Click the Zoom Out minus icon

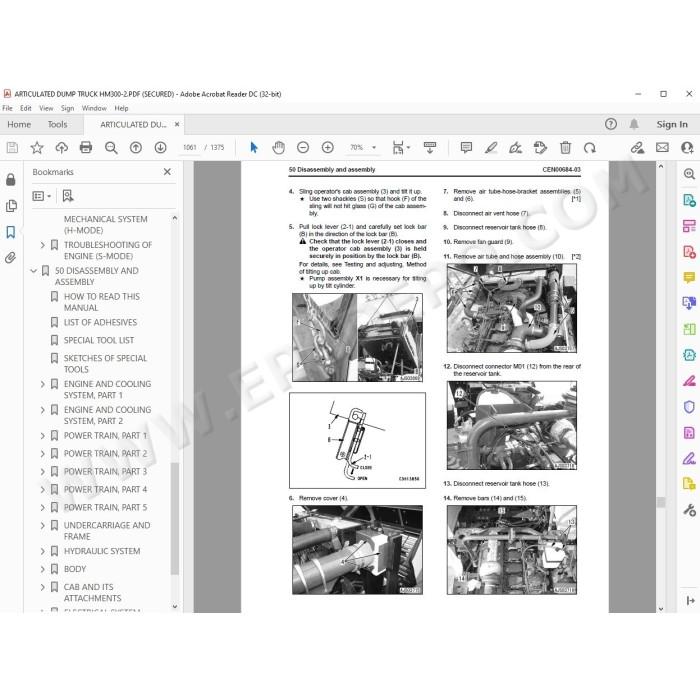303,147
